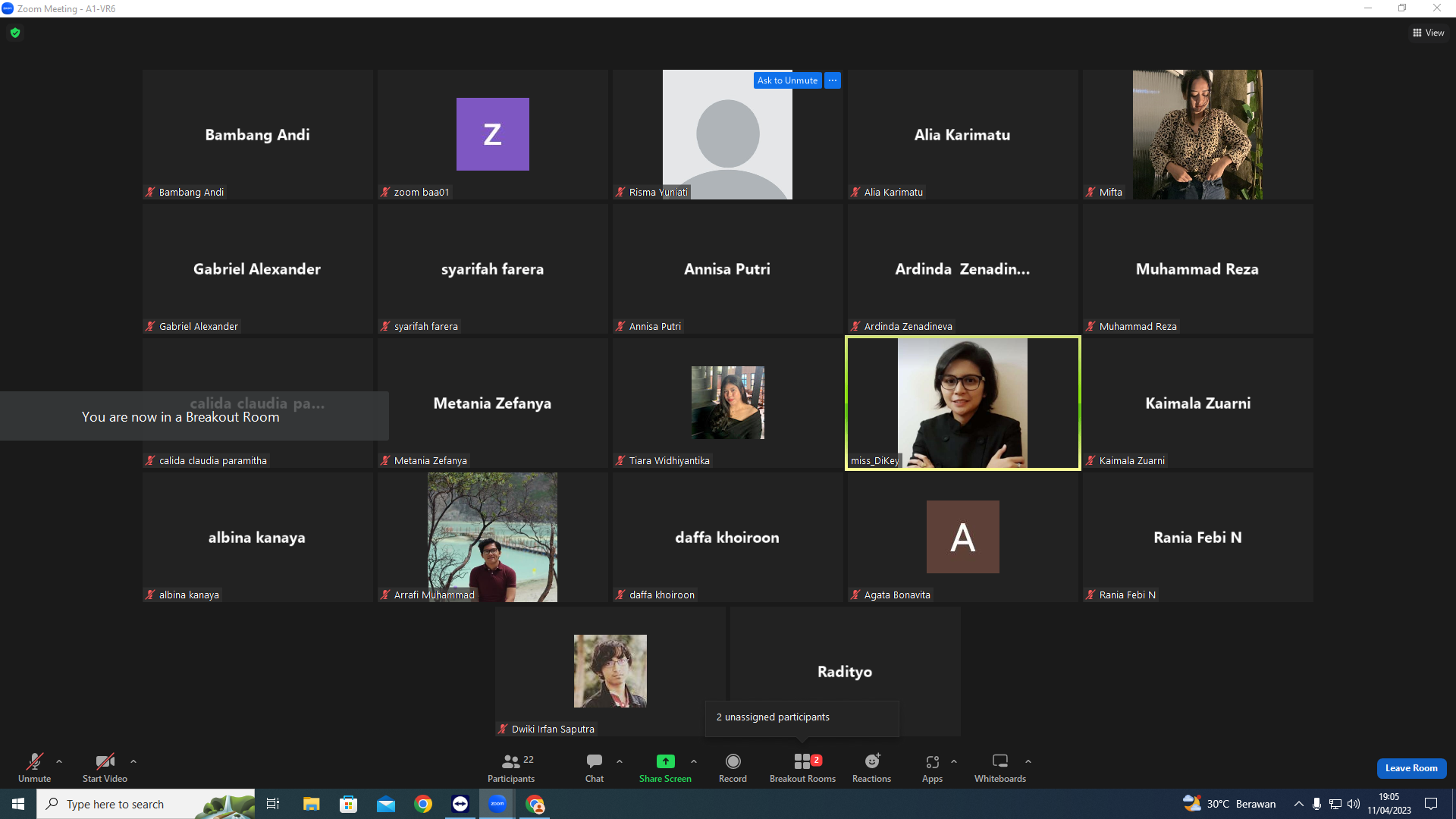Select Arrafi Muhammad's video tile

(492, 537)
